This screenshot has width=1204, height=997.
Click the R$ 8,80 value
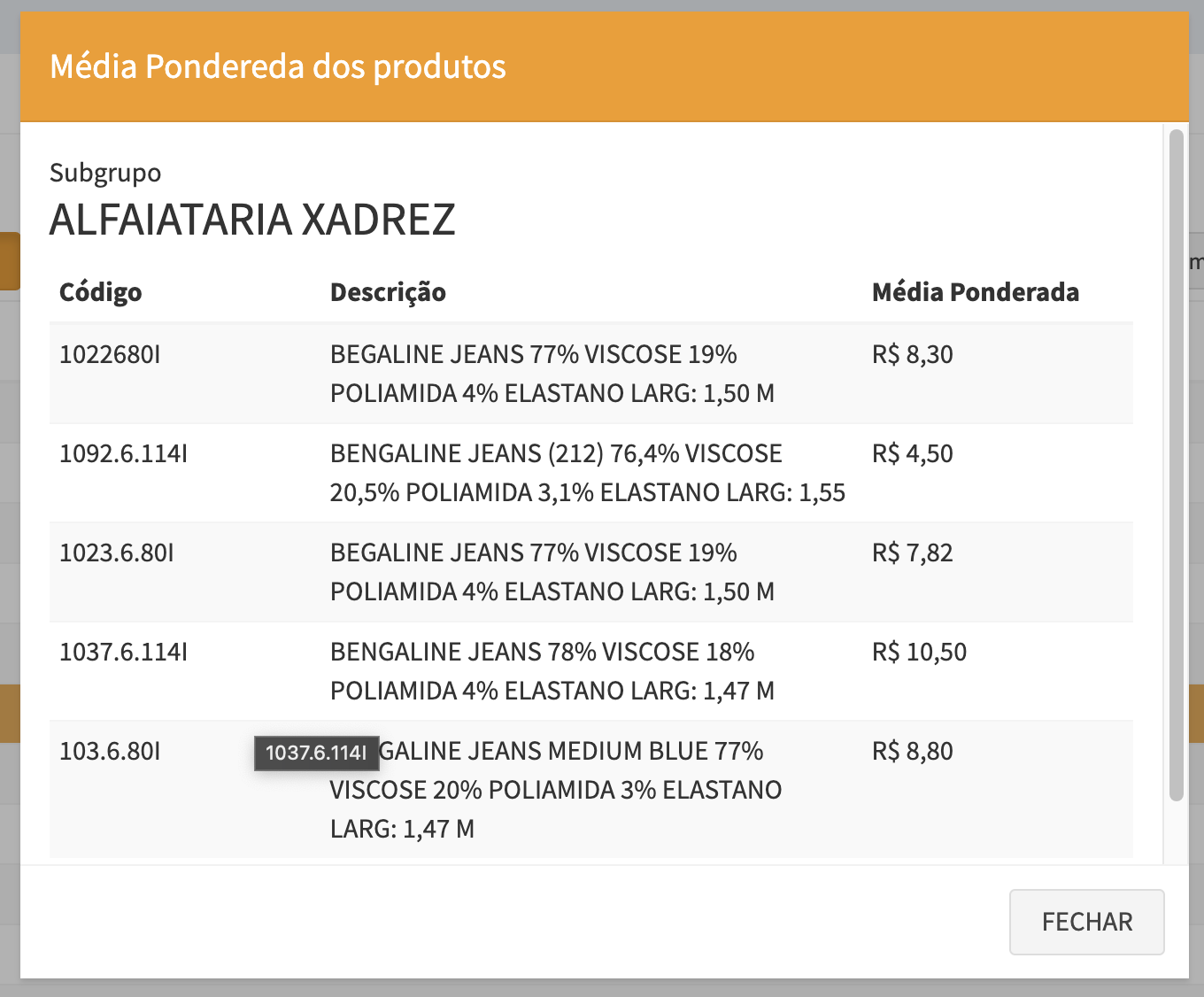912,751
